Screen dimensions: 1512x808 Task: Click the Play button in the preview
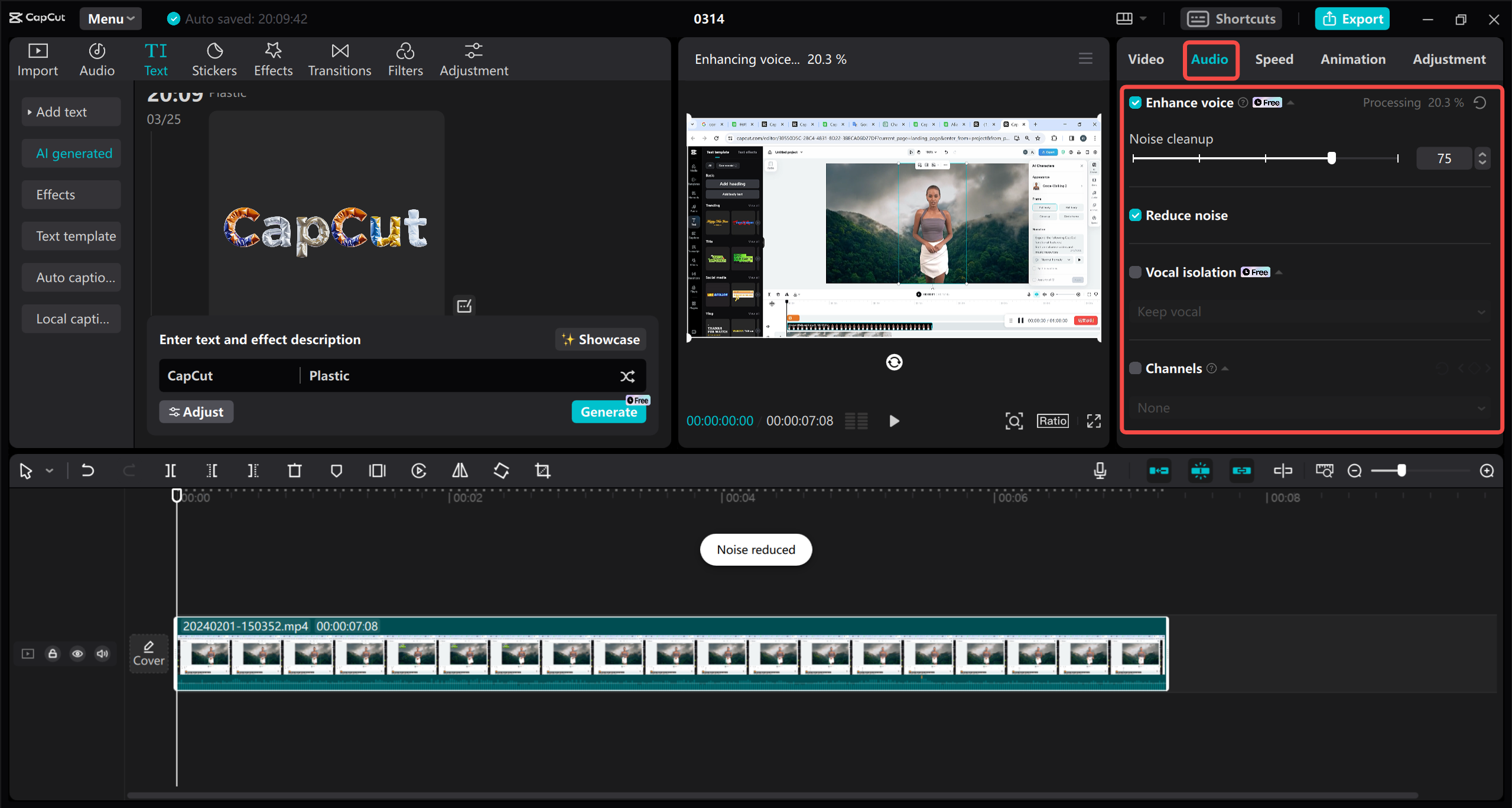click(x=894, y=421)
